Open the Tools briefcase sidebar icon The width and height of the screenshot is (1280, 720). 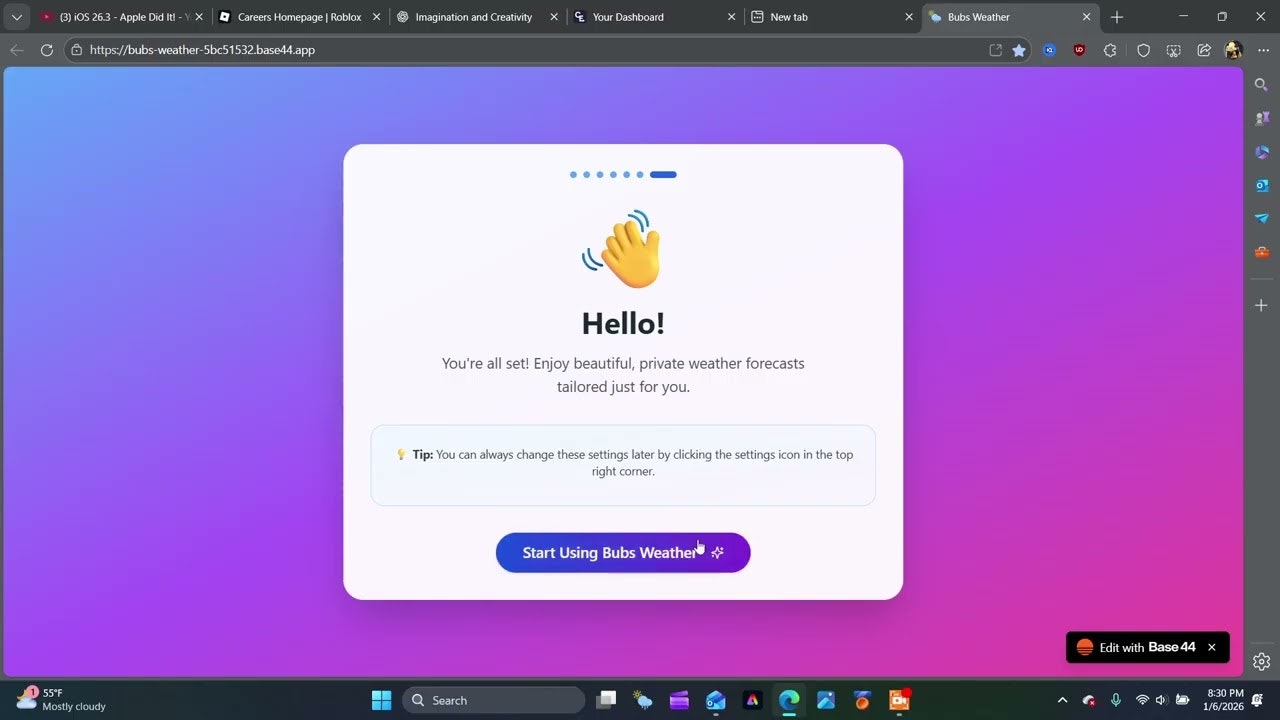point(1262,252)
